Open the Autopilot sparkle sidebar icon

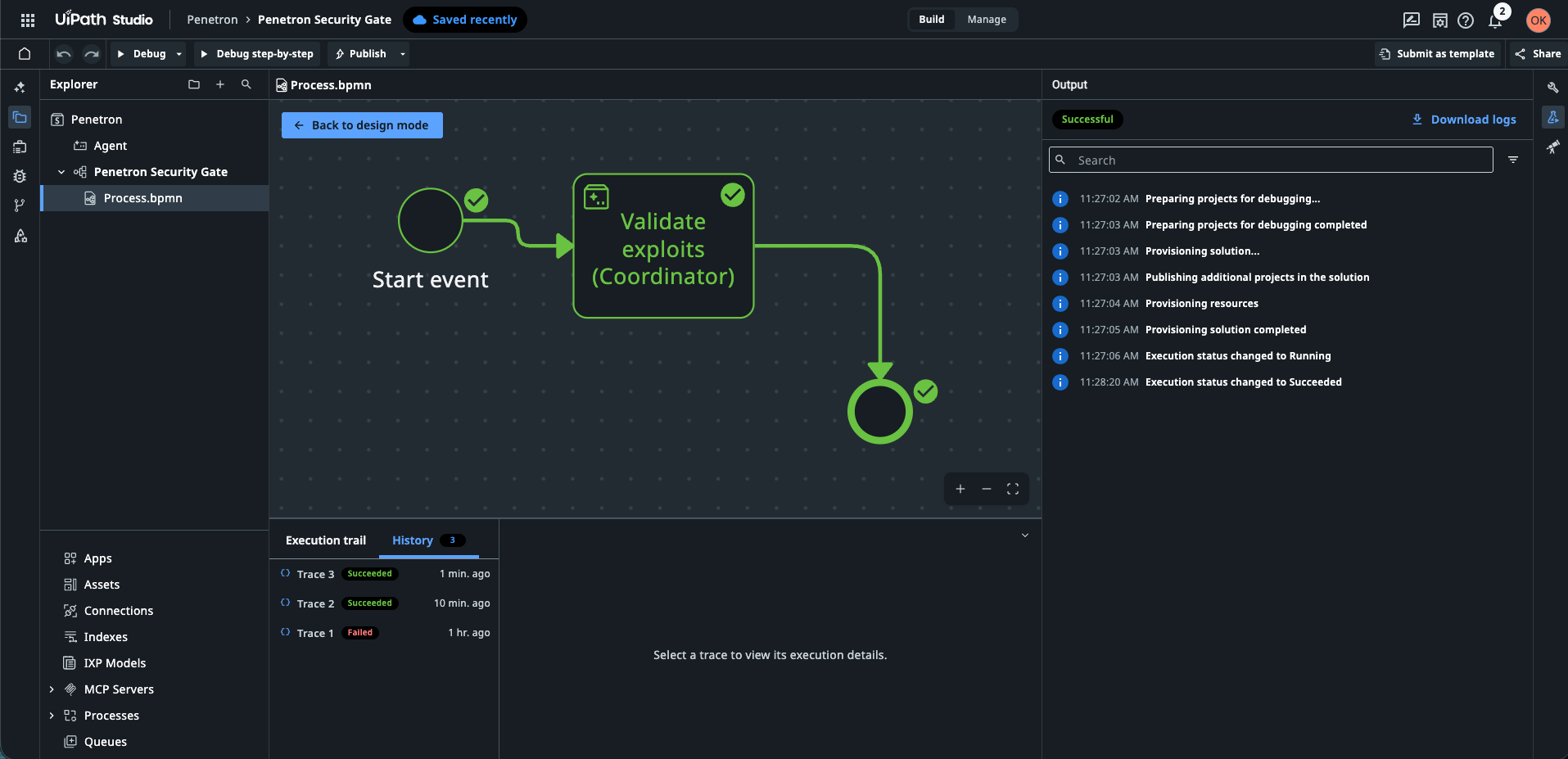[20, 87]
